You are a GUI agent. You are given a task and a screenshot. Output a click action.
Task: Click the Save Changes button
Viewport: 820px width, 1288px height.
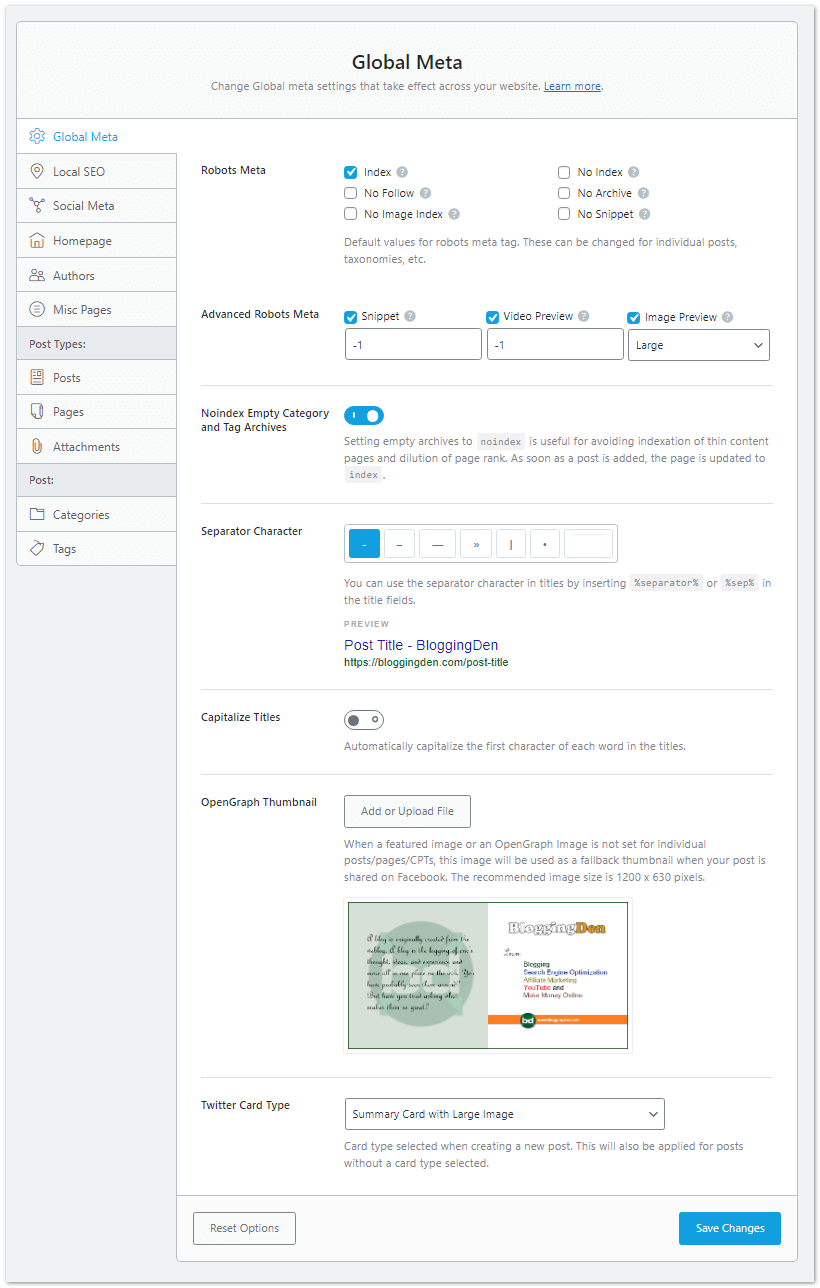click(729, 1228)
